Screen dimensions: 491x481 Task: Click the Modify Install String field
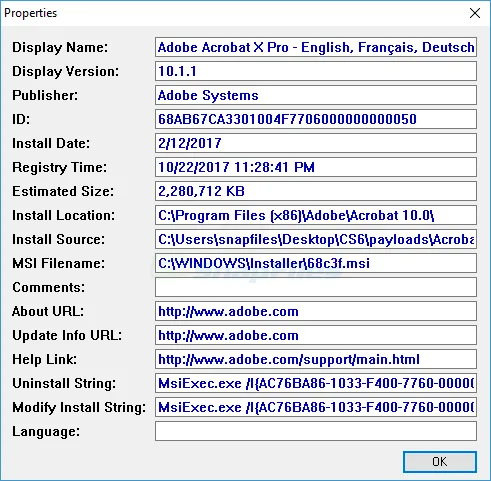[316, 407]
